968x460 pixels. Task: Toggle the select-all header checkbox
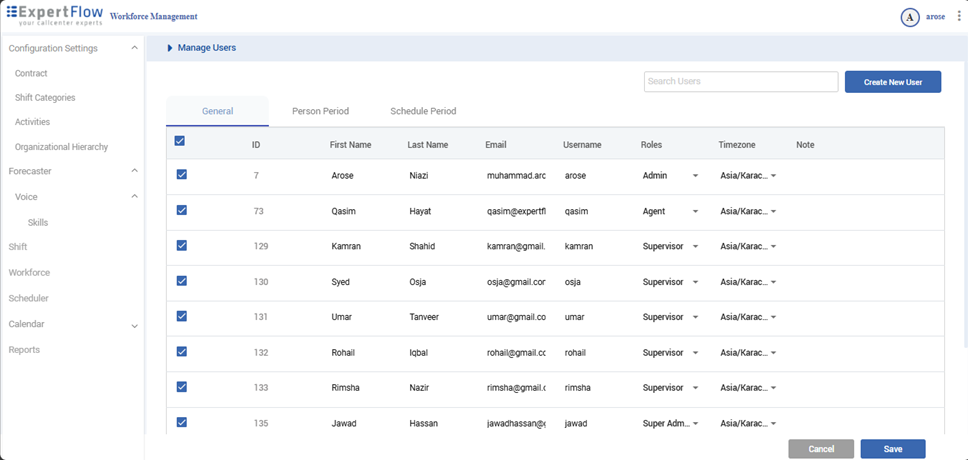tap(180, 142)
